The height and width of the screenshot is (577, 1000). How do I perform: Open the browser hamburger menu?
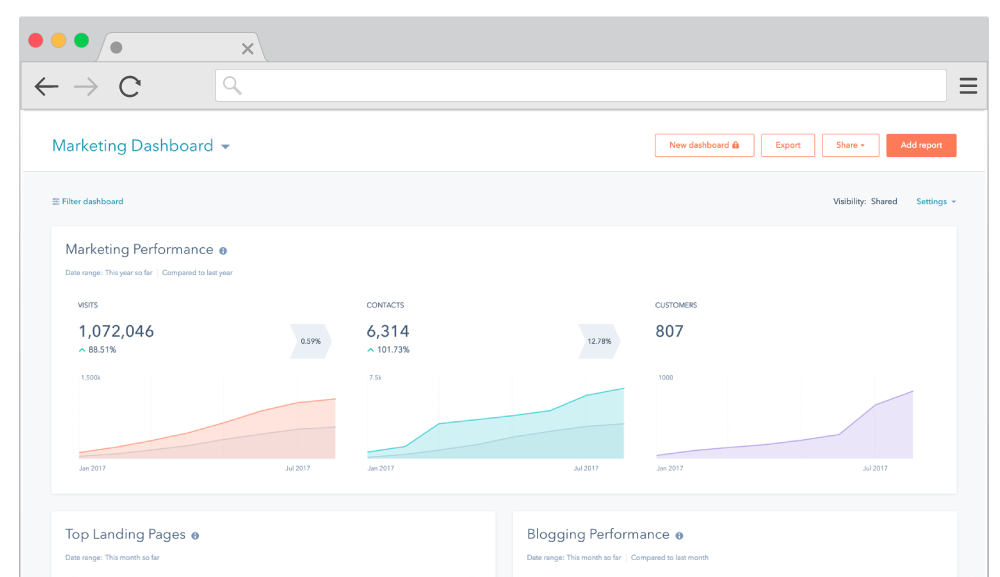pos(968,86)
